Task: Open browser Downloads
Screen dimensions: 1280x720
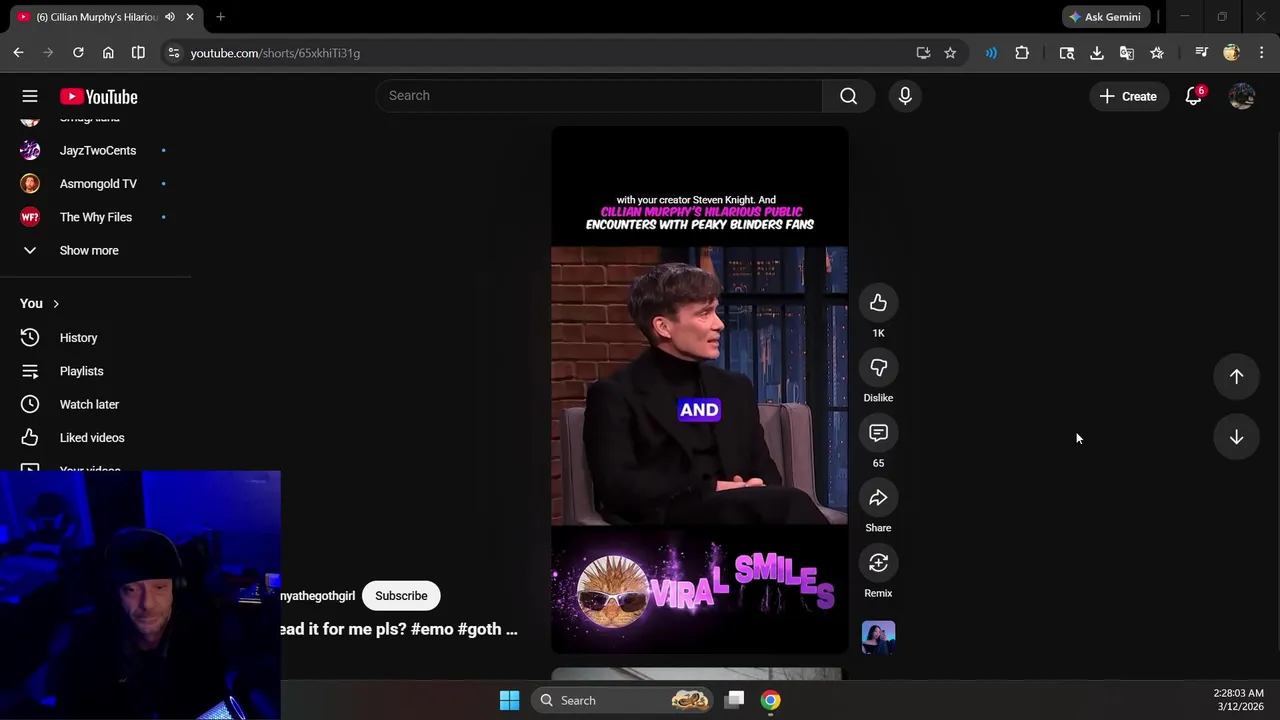Action: (1097, 53)
